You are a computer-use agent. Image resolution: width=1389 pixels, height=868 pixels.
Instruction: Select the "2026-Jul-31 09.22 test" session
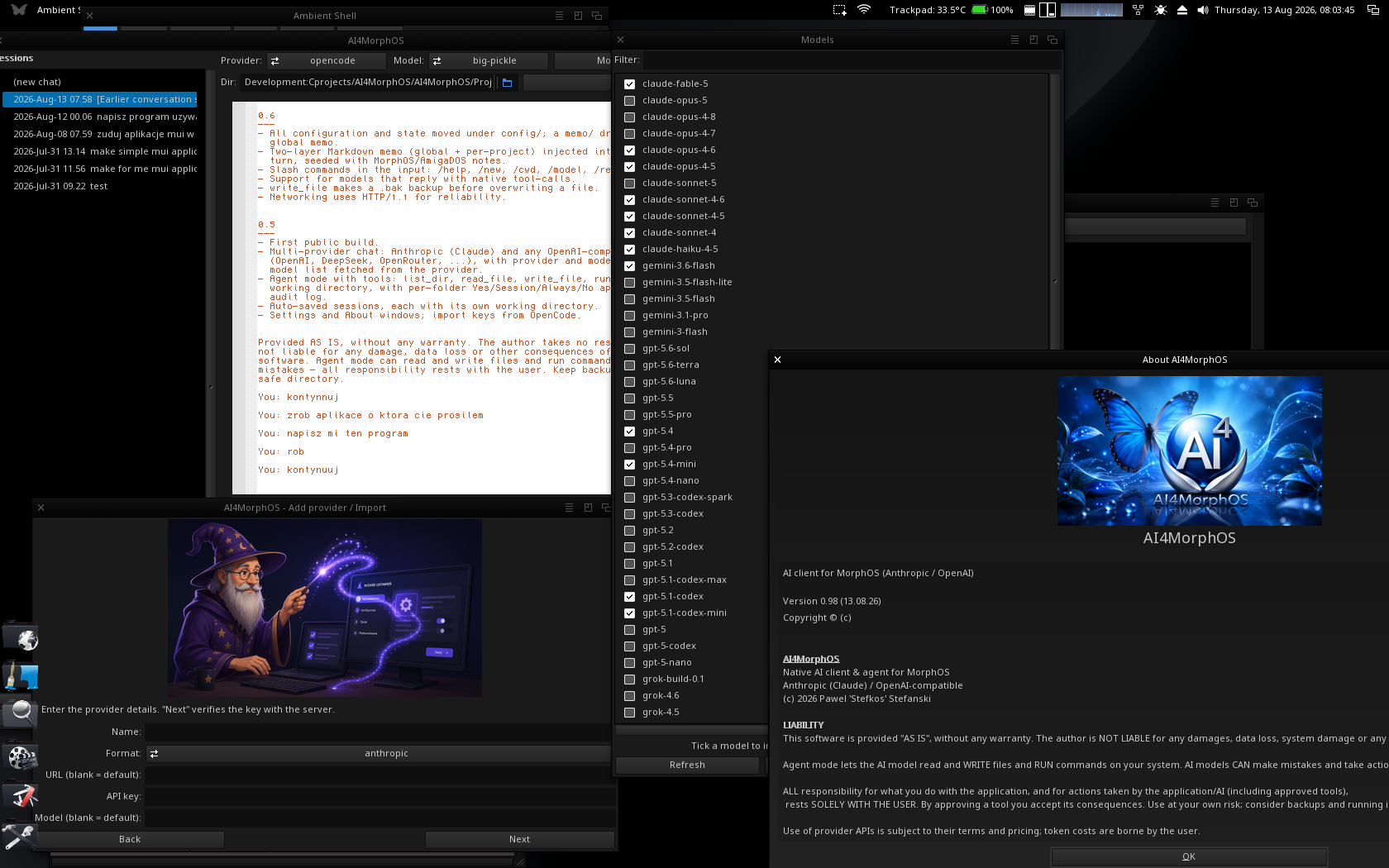click(x=100, y=186)
